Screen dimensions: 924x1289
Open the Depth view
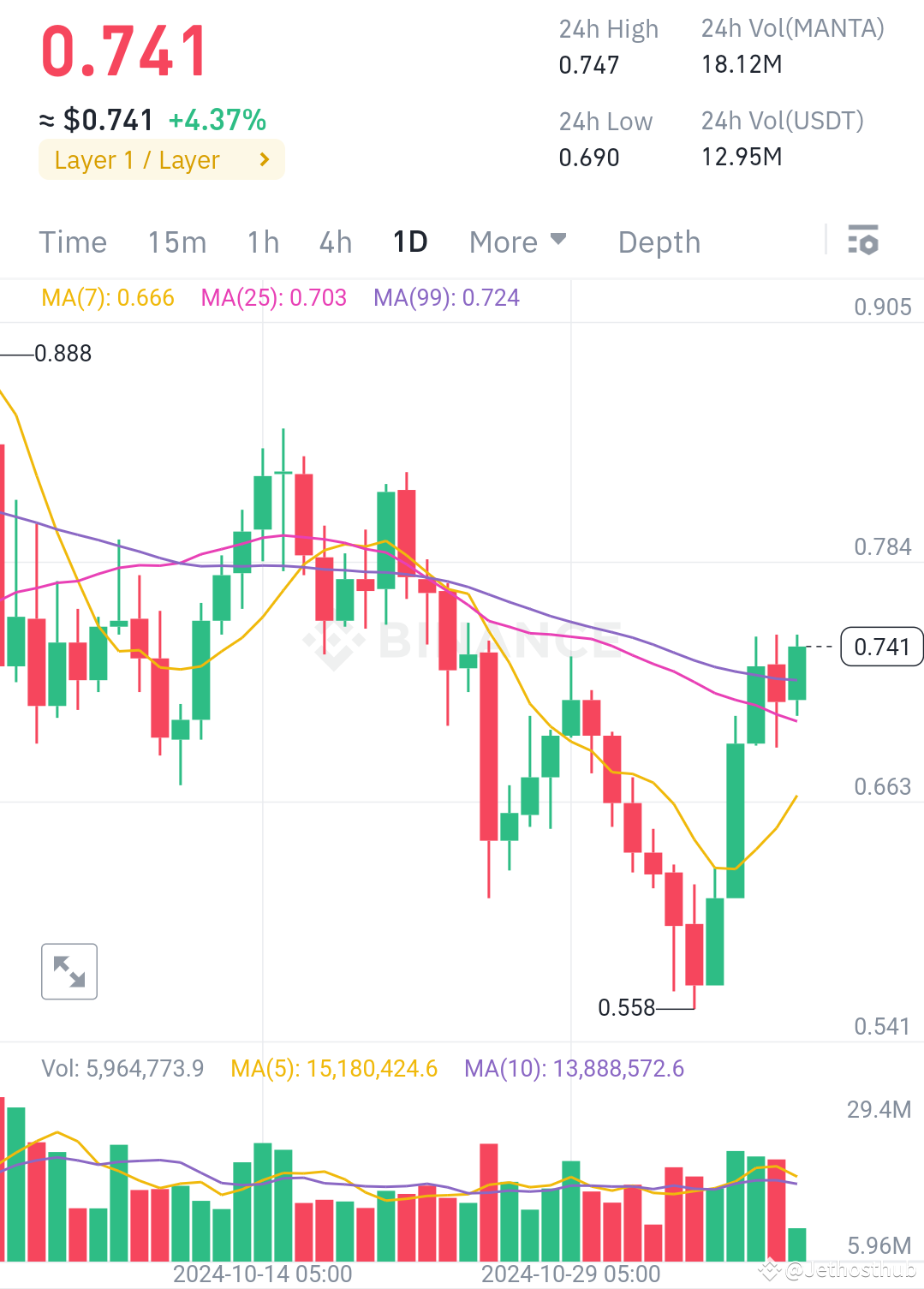659,242
